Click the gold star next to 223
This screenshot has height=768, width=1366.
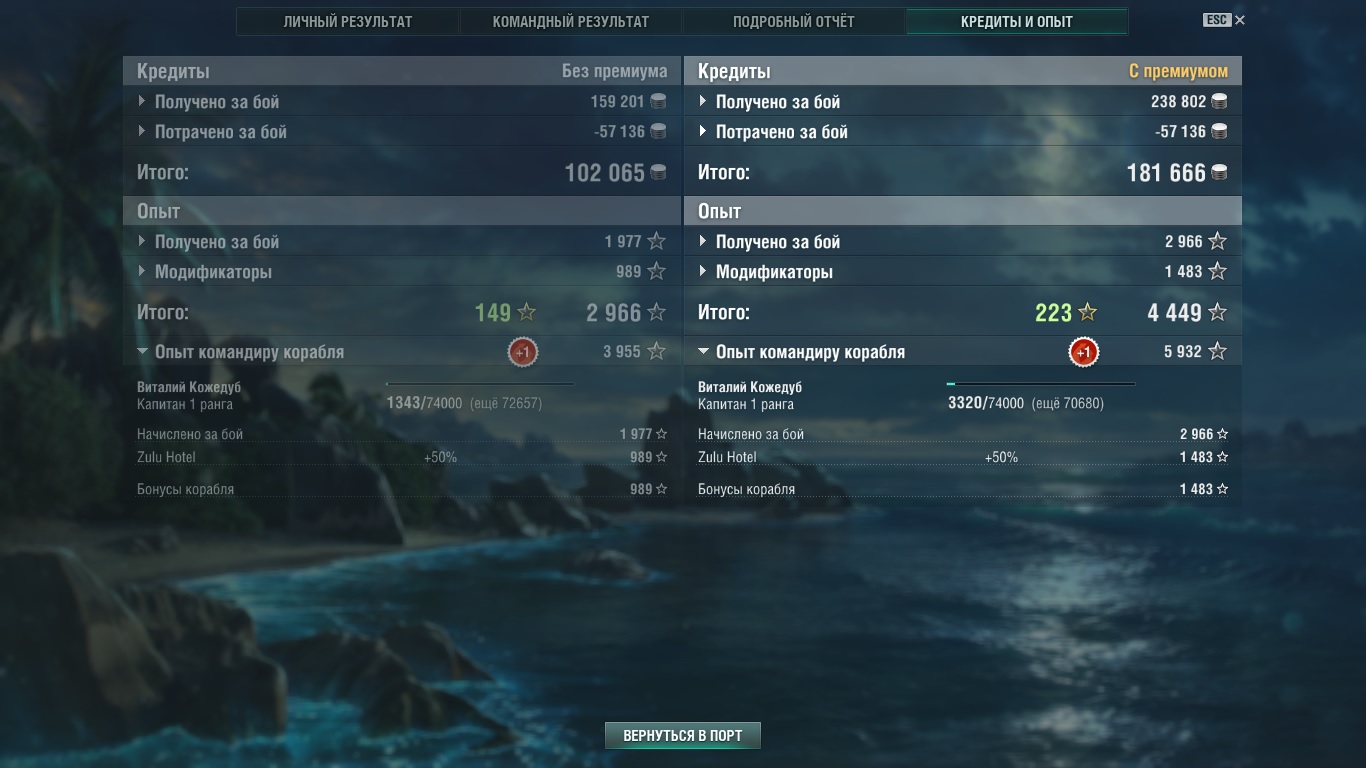(1087, 312)
